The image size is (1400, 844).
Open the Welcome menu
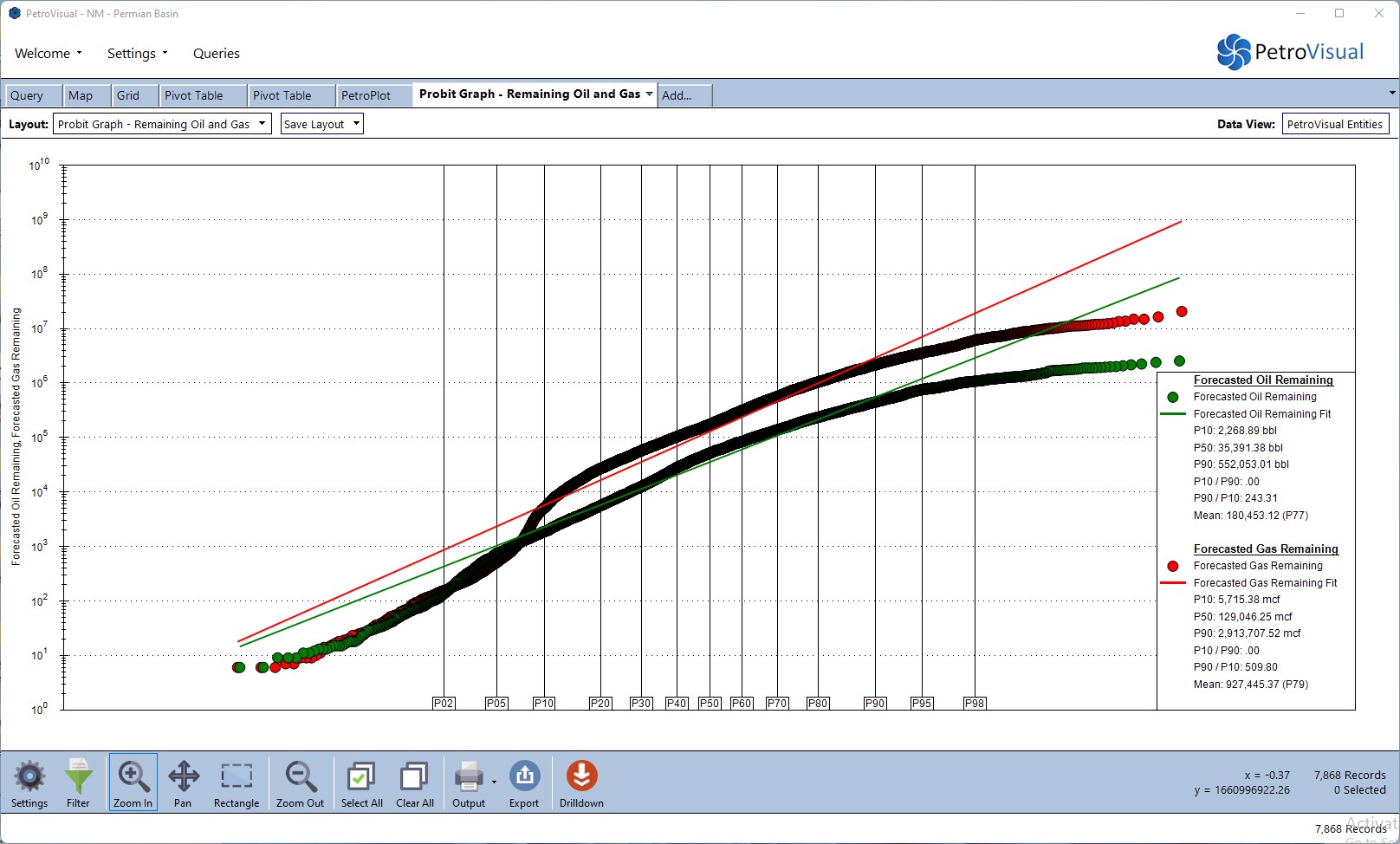coord(48,54)
